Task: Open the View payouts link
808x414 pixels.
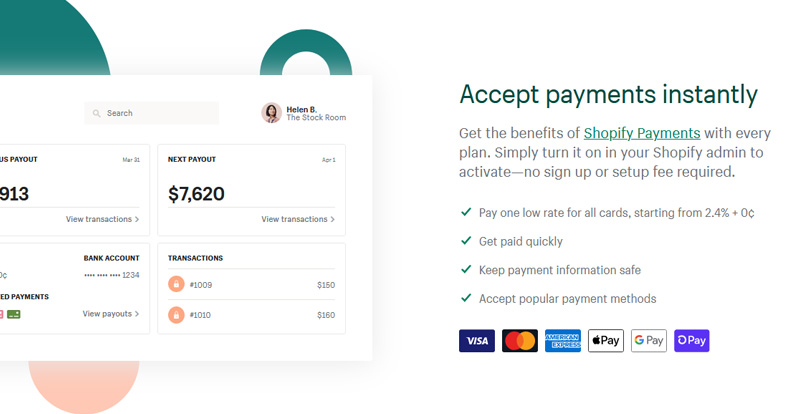Action: coord(111,314)
